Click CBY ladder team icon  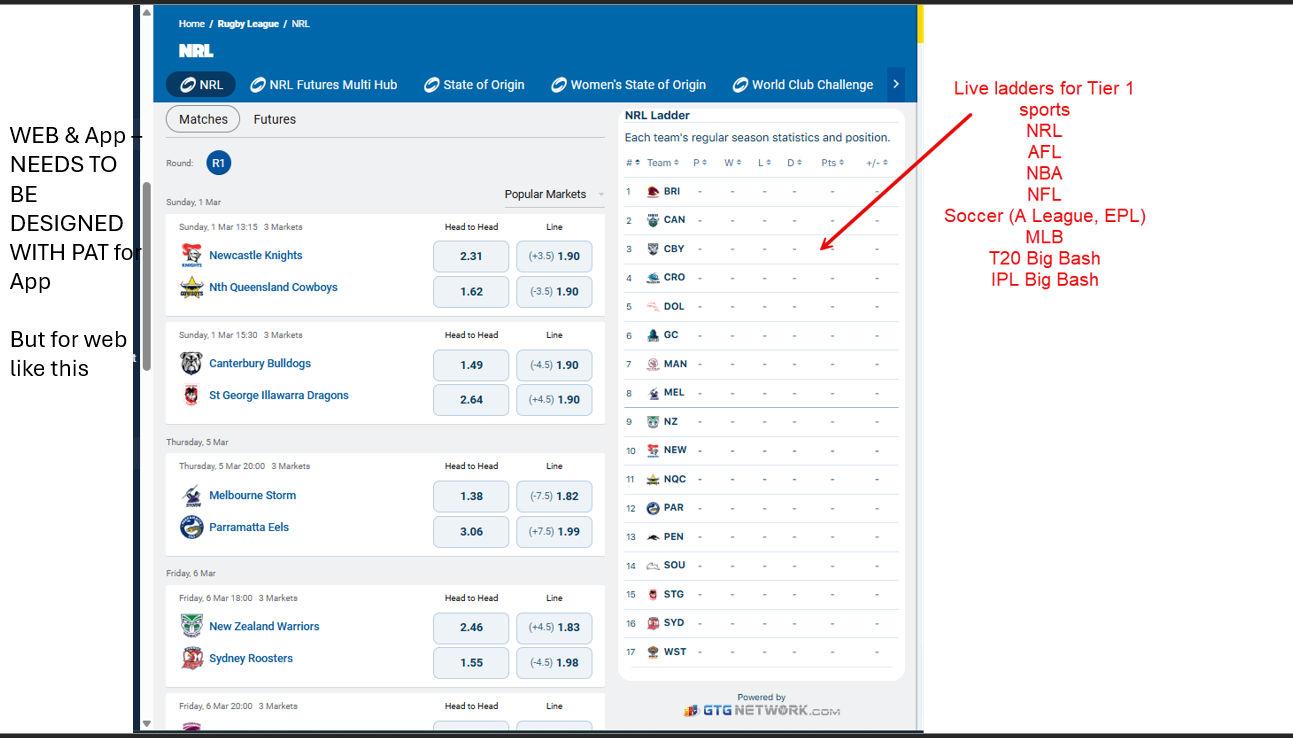tap(653, 249)
